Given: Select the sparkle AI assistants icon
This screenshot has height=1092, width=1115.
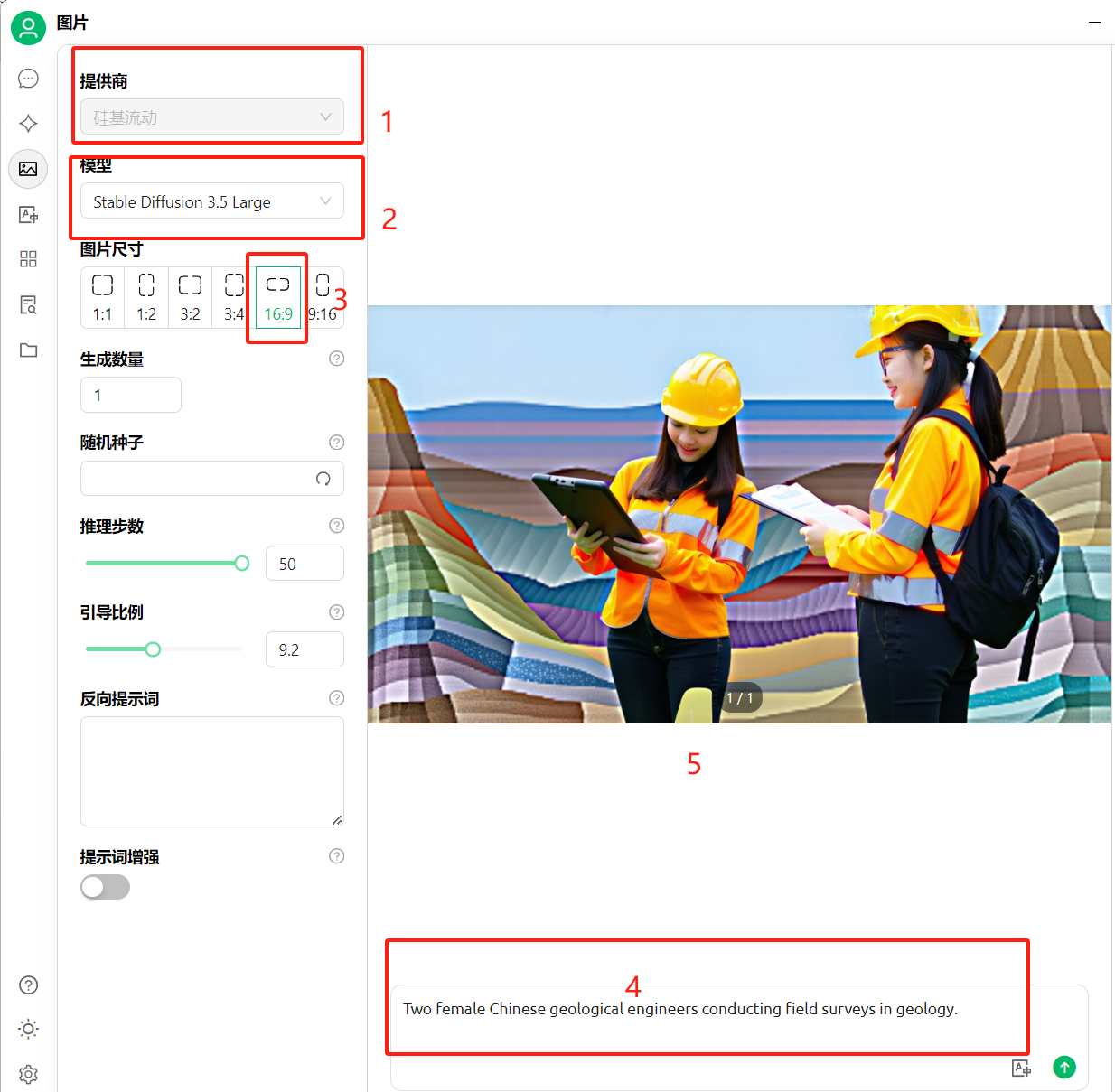Looking at the screenshot, I should pos(28,124).
